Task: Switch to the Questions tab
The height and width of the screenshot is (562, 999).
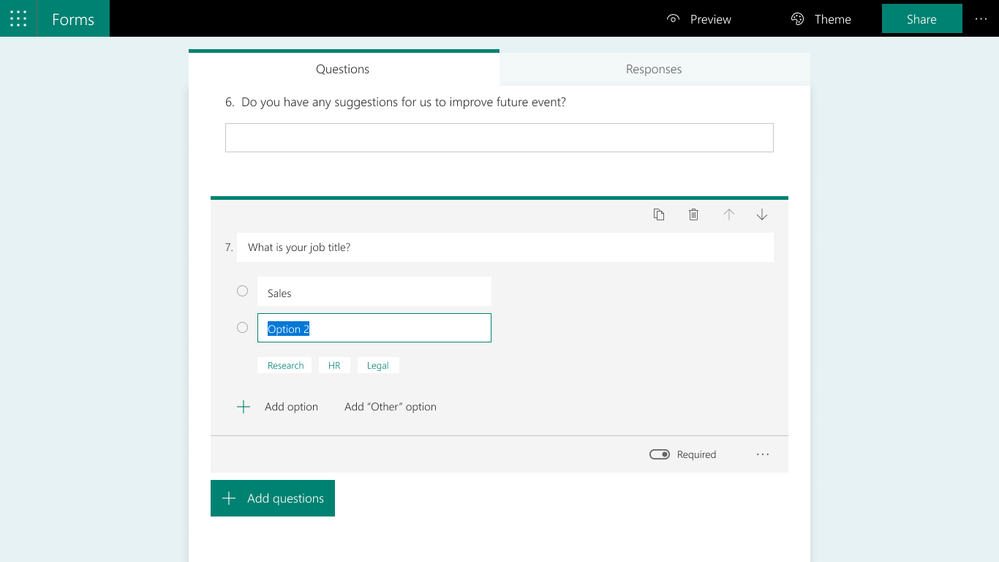Action: coord(343,69)
